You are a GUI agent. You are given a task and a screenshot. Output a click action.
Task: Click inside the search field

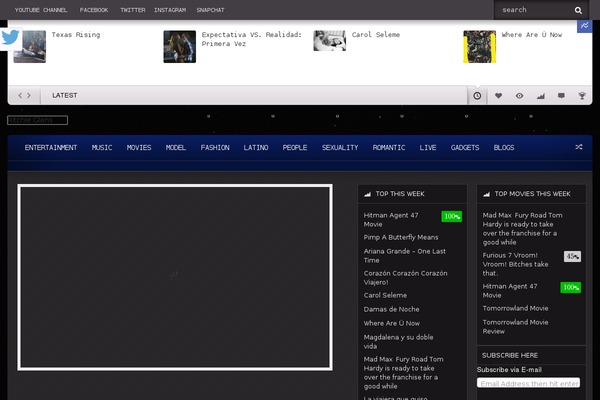pos(534,10)
